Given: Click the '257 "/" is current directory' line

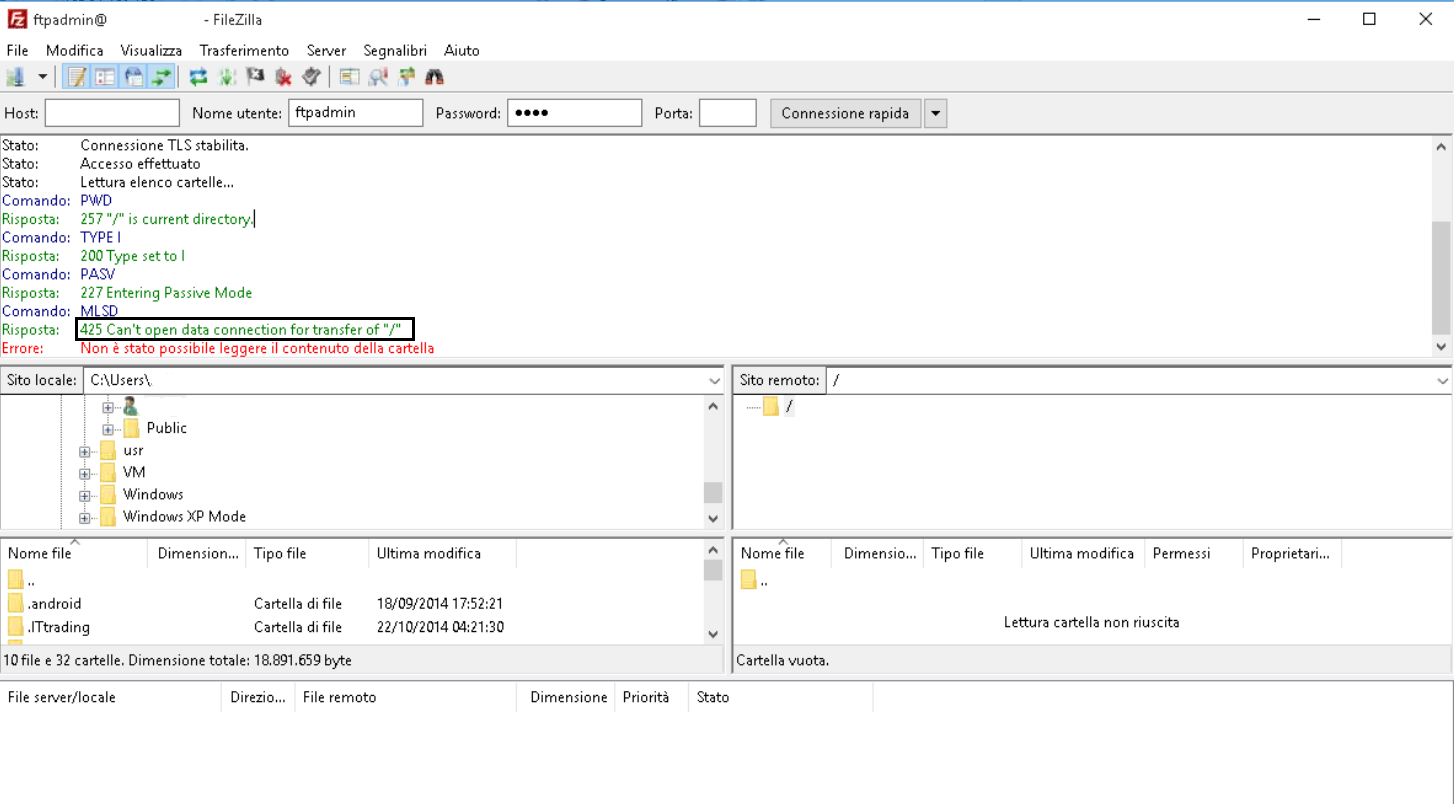Looking at the screenshot, I should coord(166,219).
